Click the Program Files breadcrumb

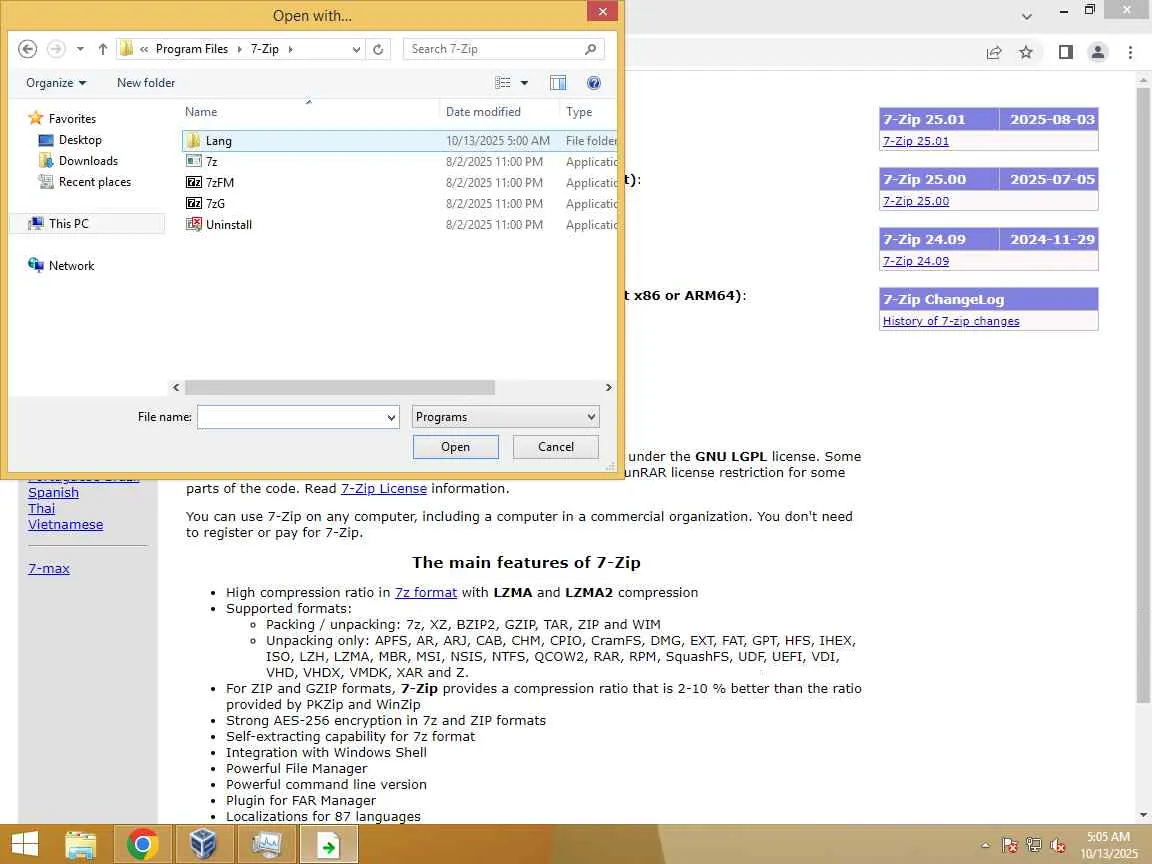coord(192,49)
